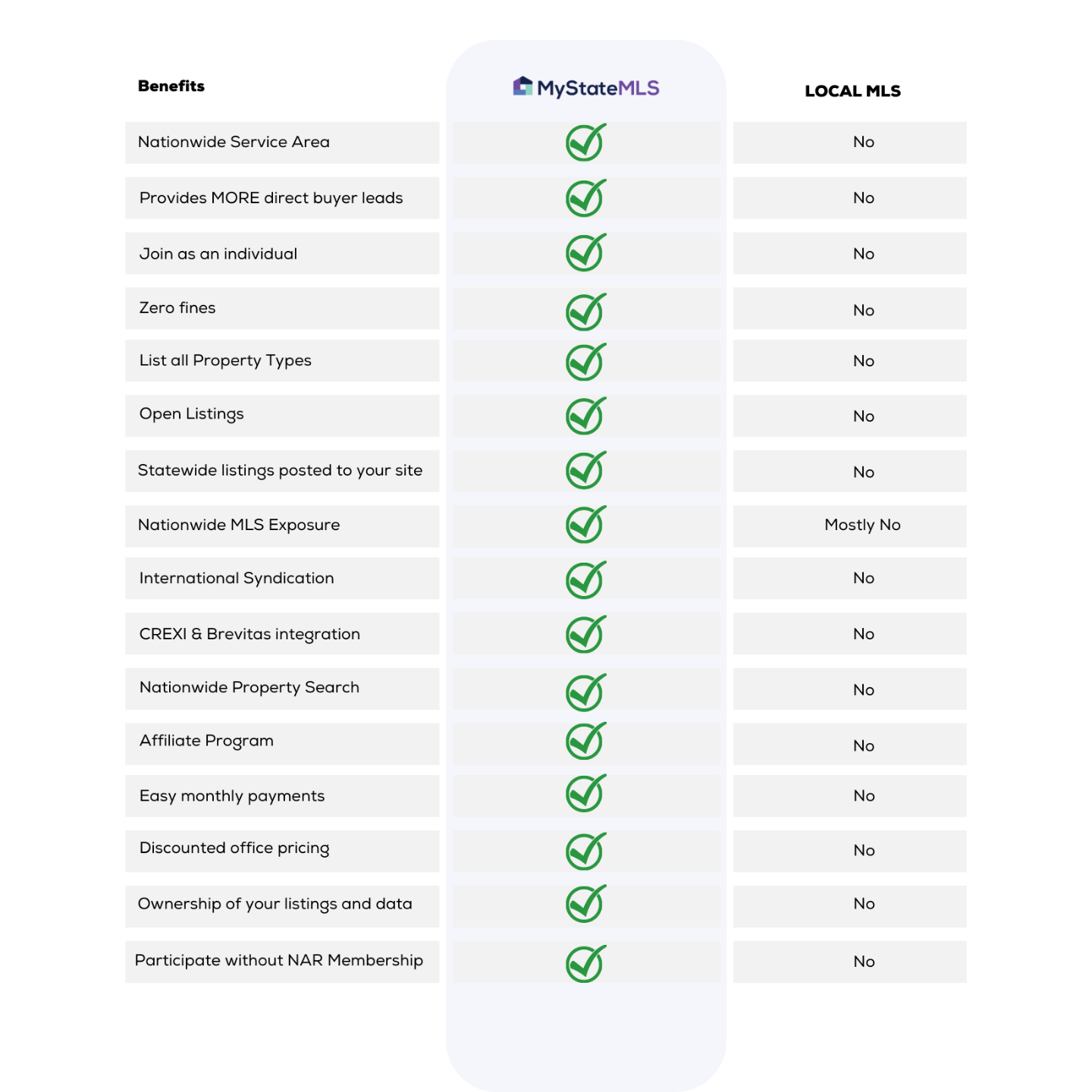This screenshot has height=1092, width=1092.
Task: Click the Affiliate Program checkmark icon
Action: (585, 741)
